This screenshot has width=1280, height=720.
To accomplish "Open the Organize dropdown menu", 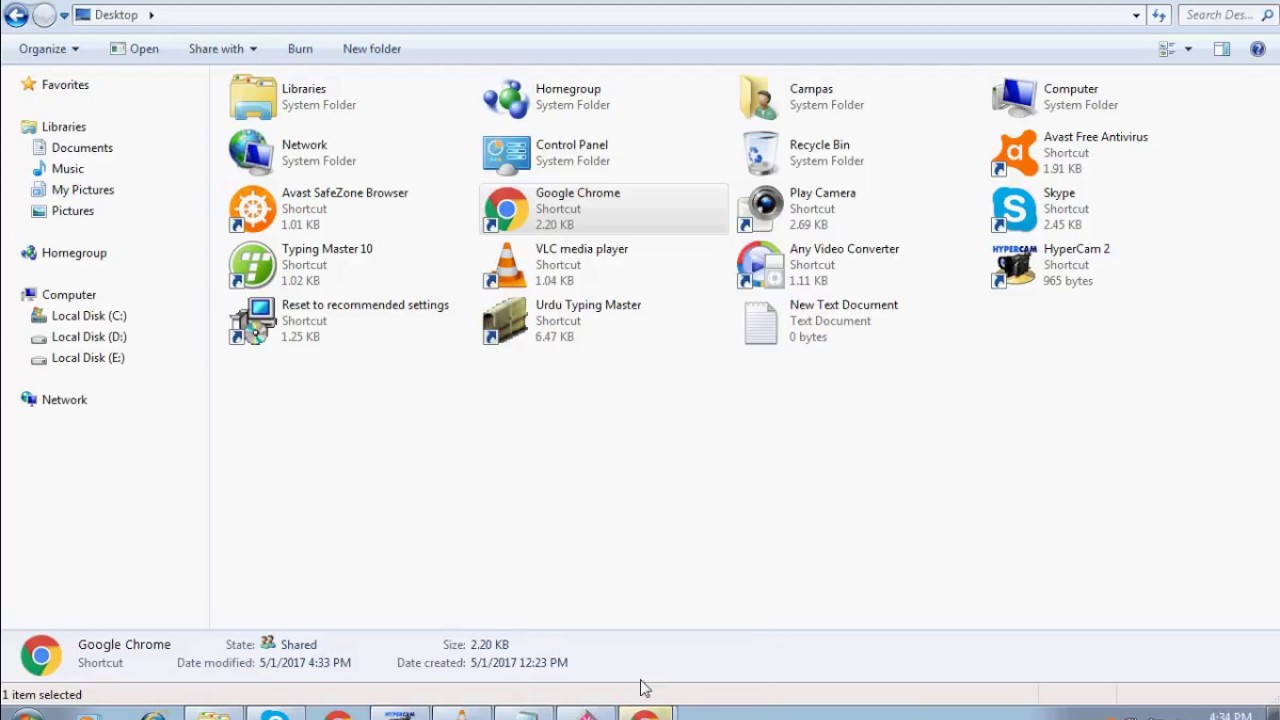I will (x=48, y=49).
